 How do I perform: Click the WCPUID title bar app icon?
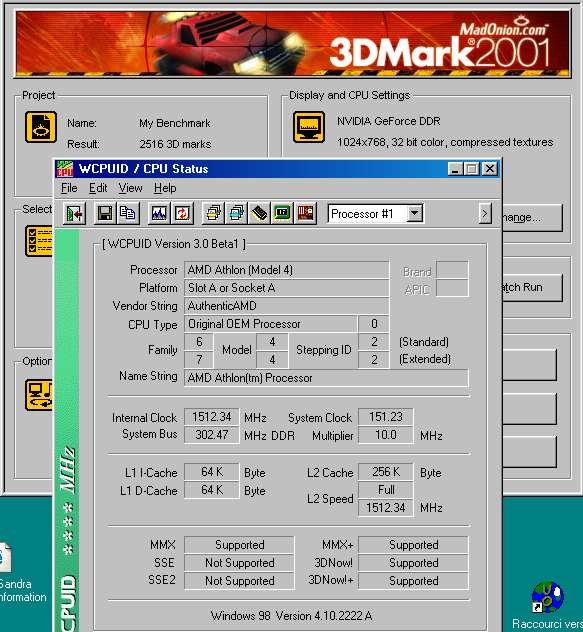65,168
